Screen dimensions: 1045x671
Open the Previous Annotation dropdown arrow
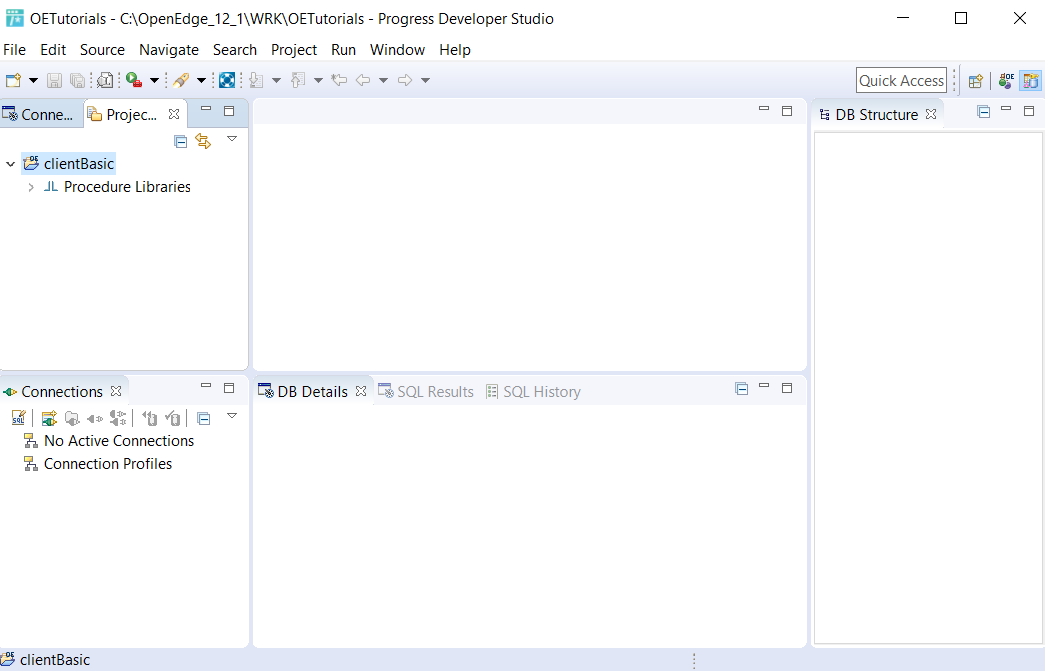click(318, 81)
